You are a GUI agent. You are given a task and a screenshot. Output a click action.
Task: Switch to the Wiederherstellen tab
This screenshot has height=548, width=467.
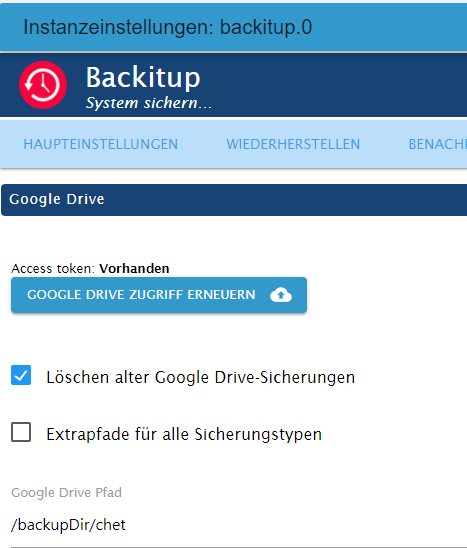tap(293, 144)
